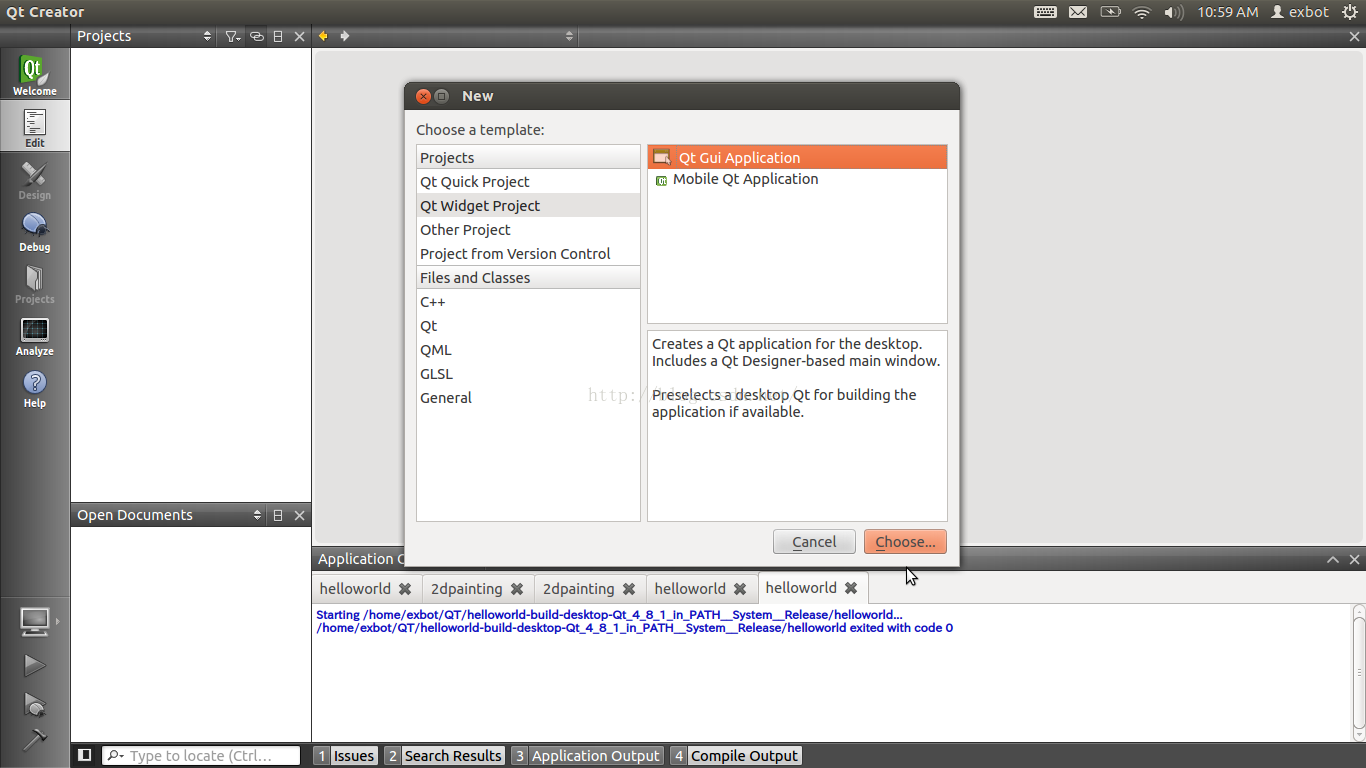The image size is (1366, 768).
Task: Select Mobile Qt Application template
Action: (x=797, y=179)
